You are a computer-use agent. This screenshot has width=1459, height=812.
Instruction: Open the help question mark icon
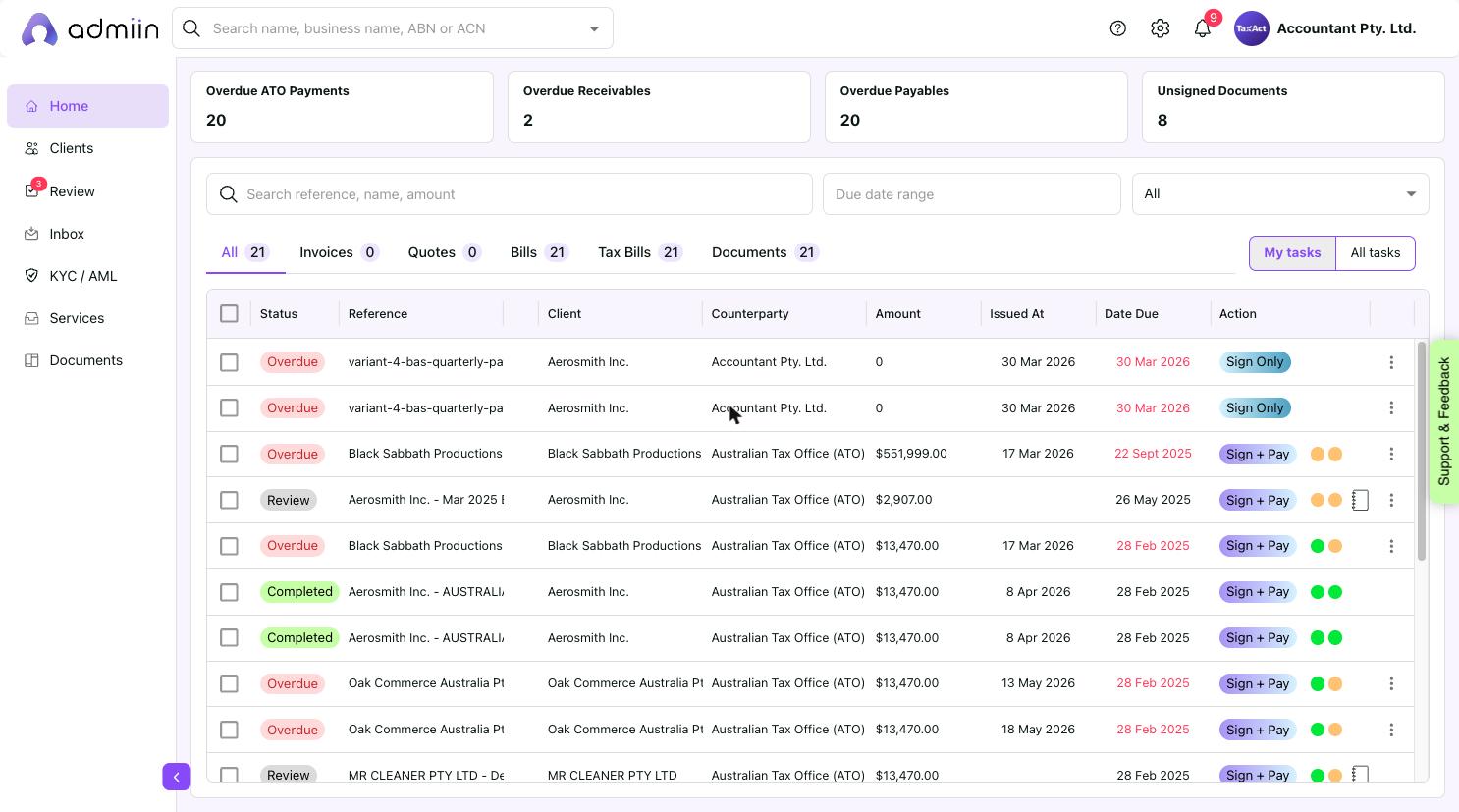(x=1117, y=28)
